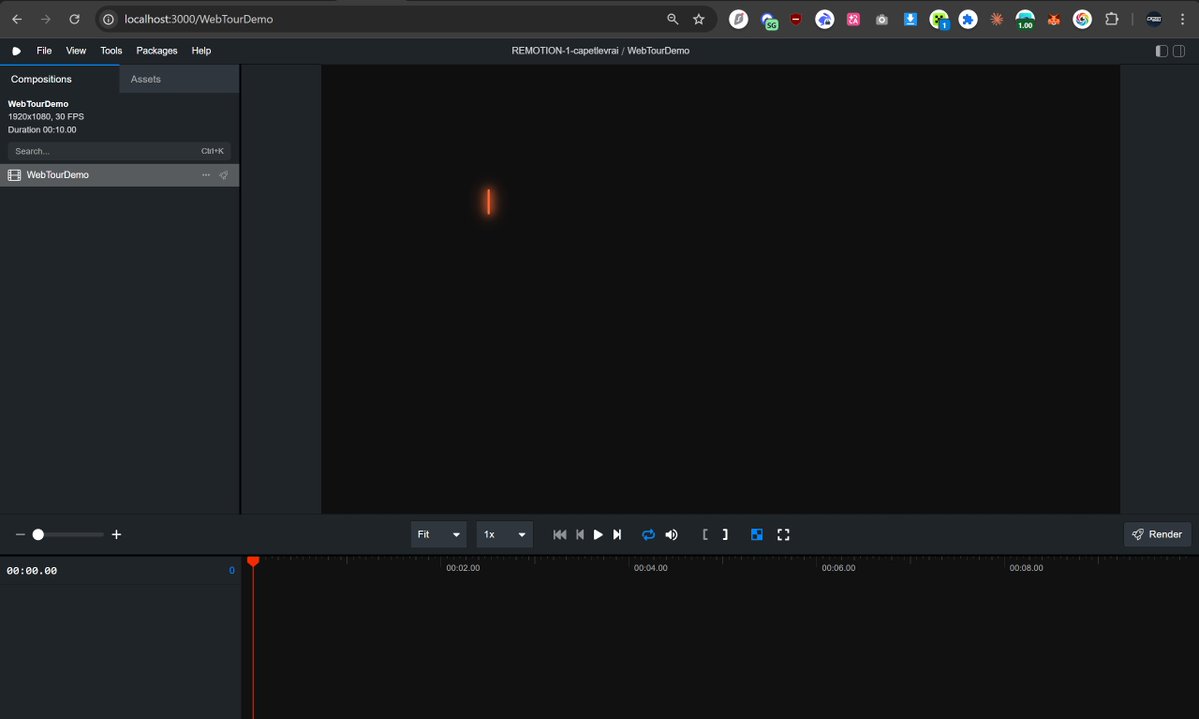Viewport: 1199px width, 719px height.
Task: Step forward one frame
Action: click(617, 535)
